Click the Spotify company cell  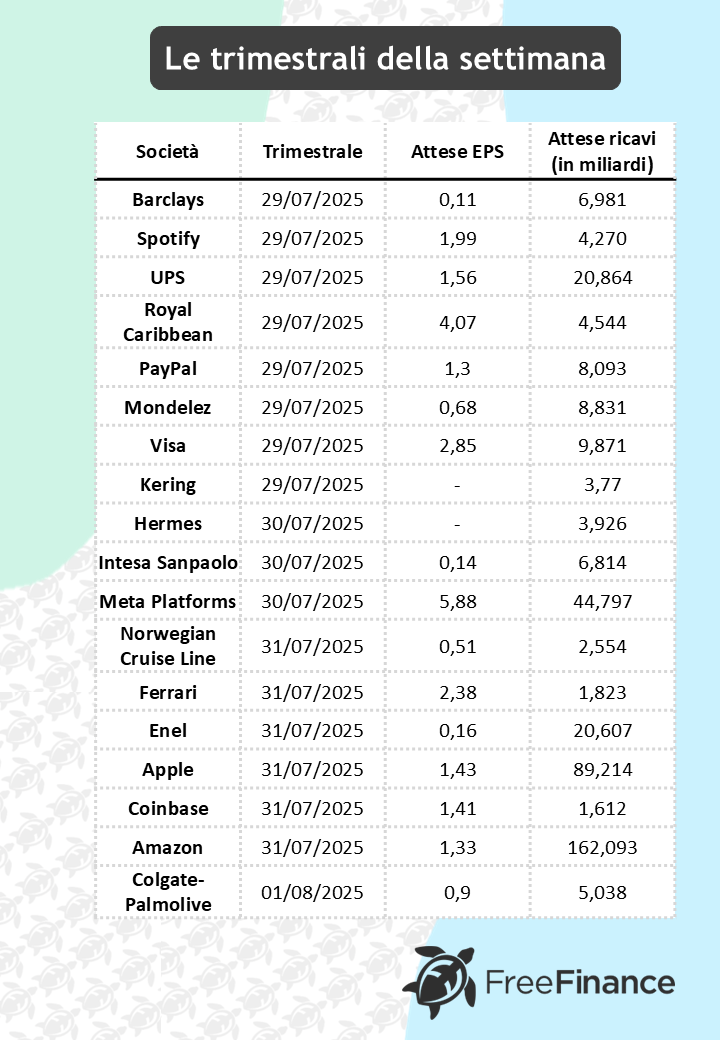[168, 239]
